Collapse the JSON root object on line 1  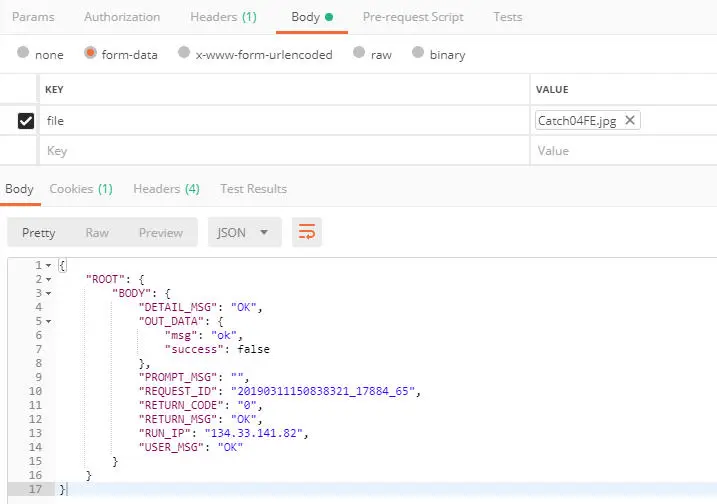[x=48, y=265]
